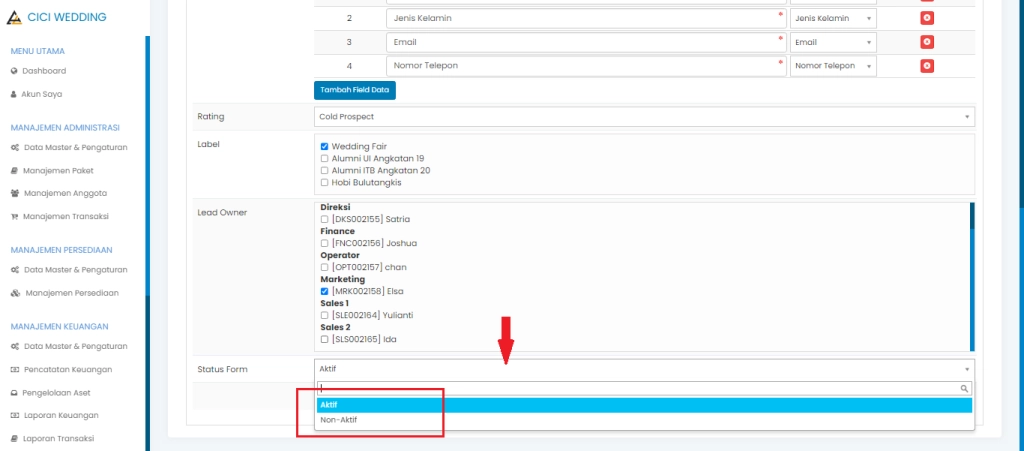Screen dimensions: 1024x451
Task: Check the Alumni UI Angkatan 19 checkbox
Action: (324, 158)
